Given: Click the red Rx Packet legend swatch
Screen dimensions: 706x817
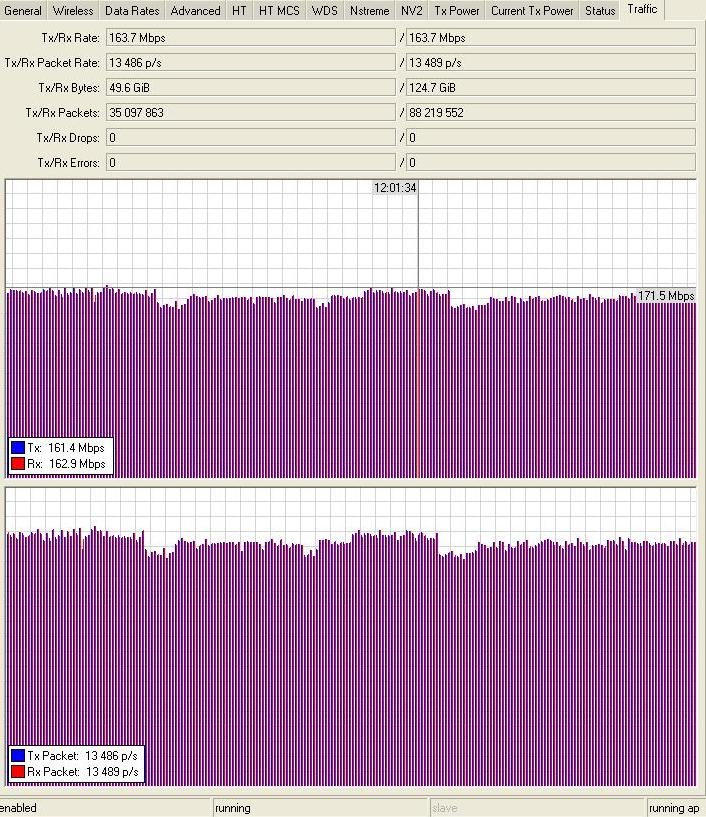Looking at the screenshot, I should point(18,772).
